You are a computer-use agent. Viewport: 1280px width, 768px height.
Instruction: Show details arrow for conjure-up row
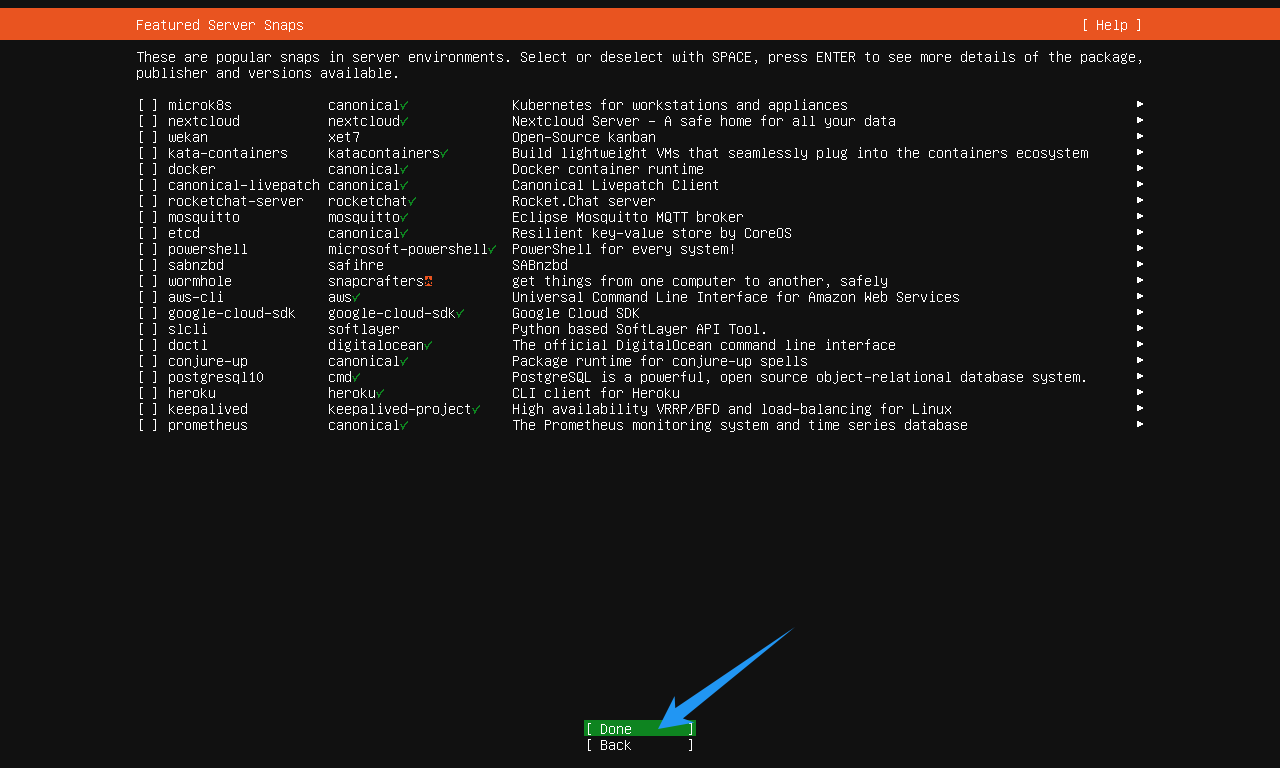[1140, 360]
